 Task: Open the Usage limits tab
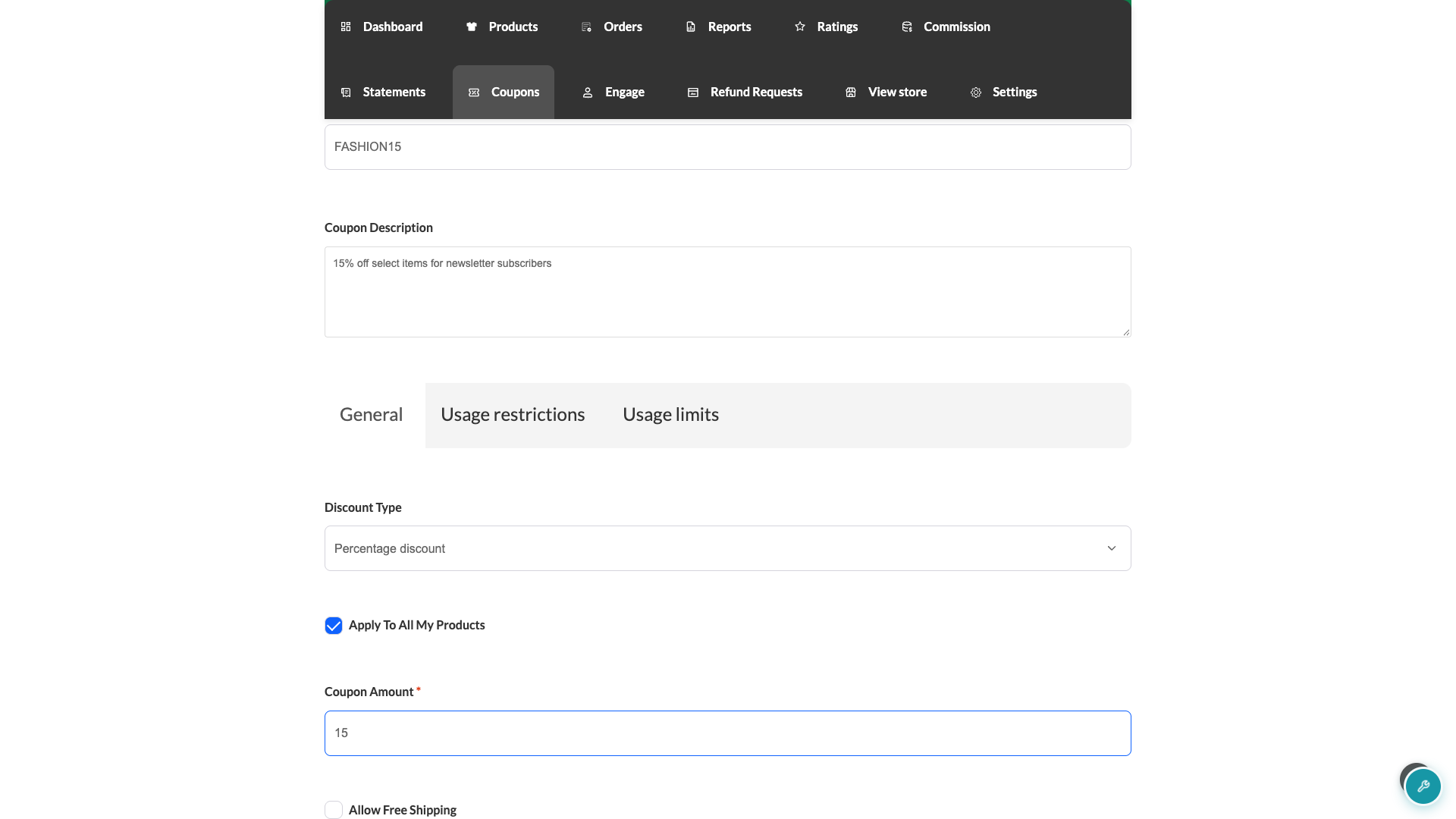coord(671,415)
